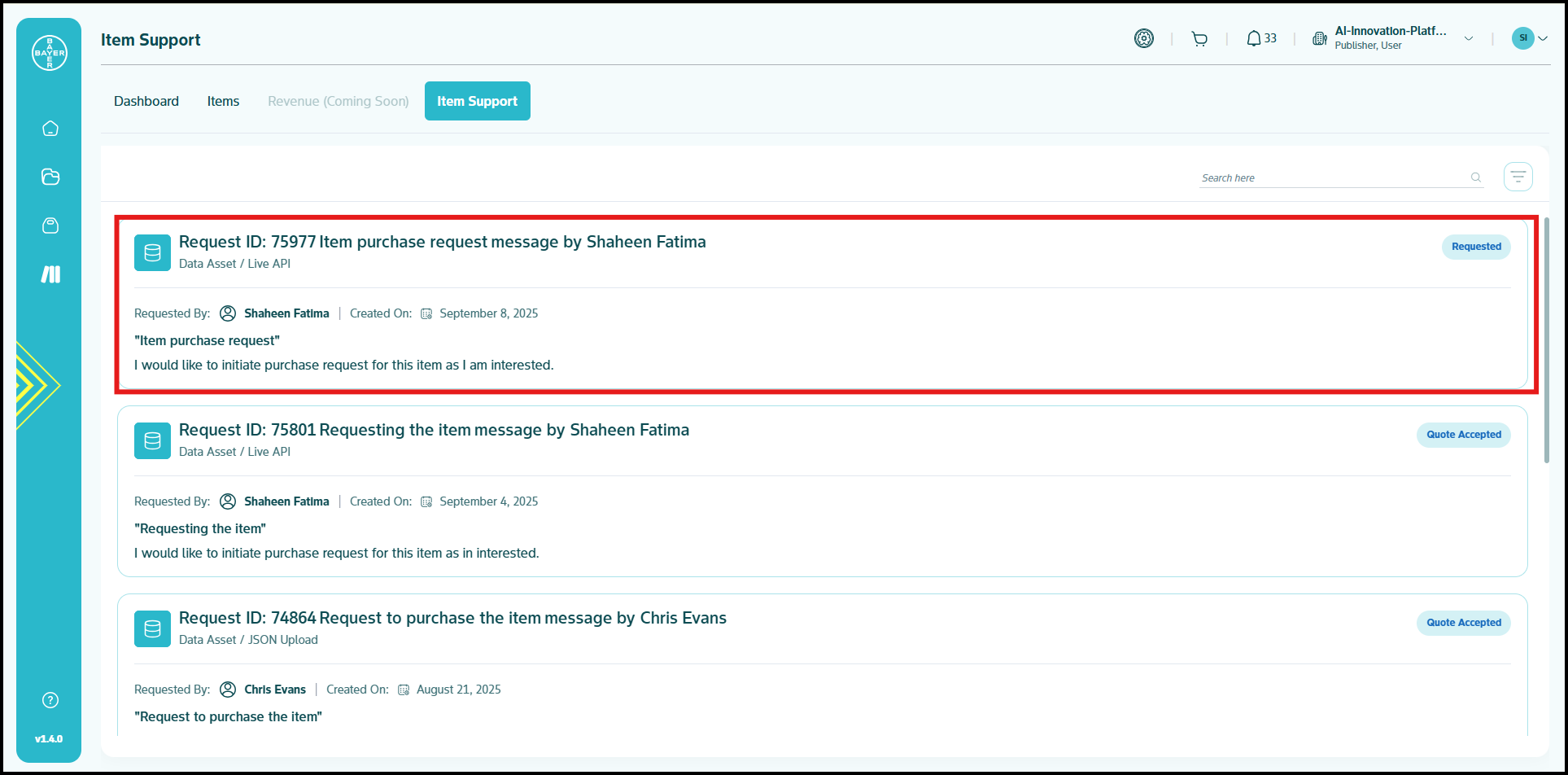Focus the Search here input field
This screenshot has height=775, width=1568.
[1331, 177]
